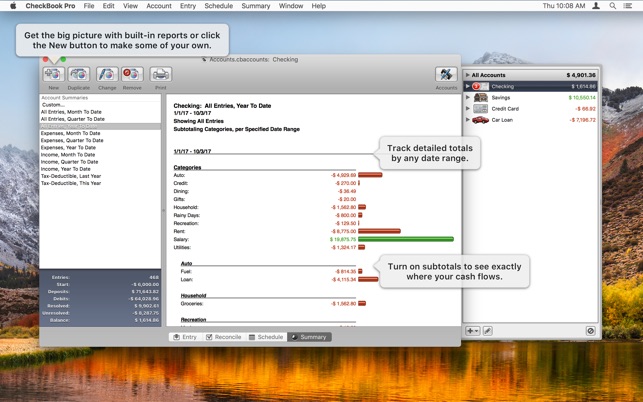The height and width of the screenshot is (402, 643).
Task: Click the Car Loan red car icon
Action: point(481,120)
